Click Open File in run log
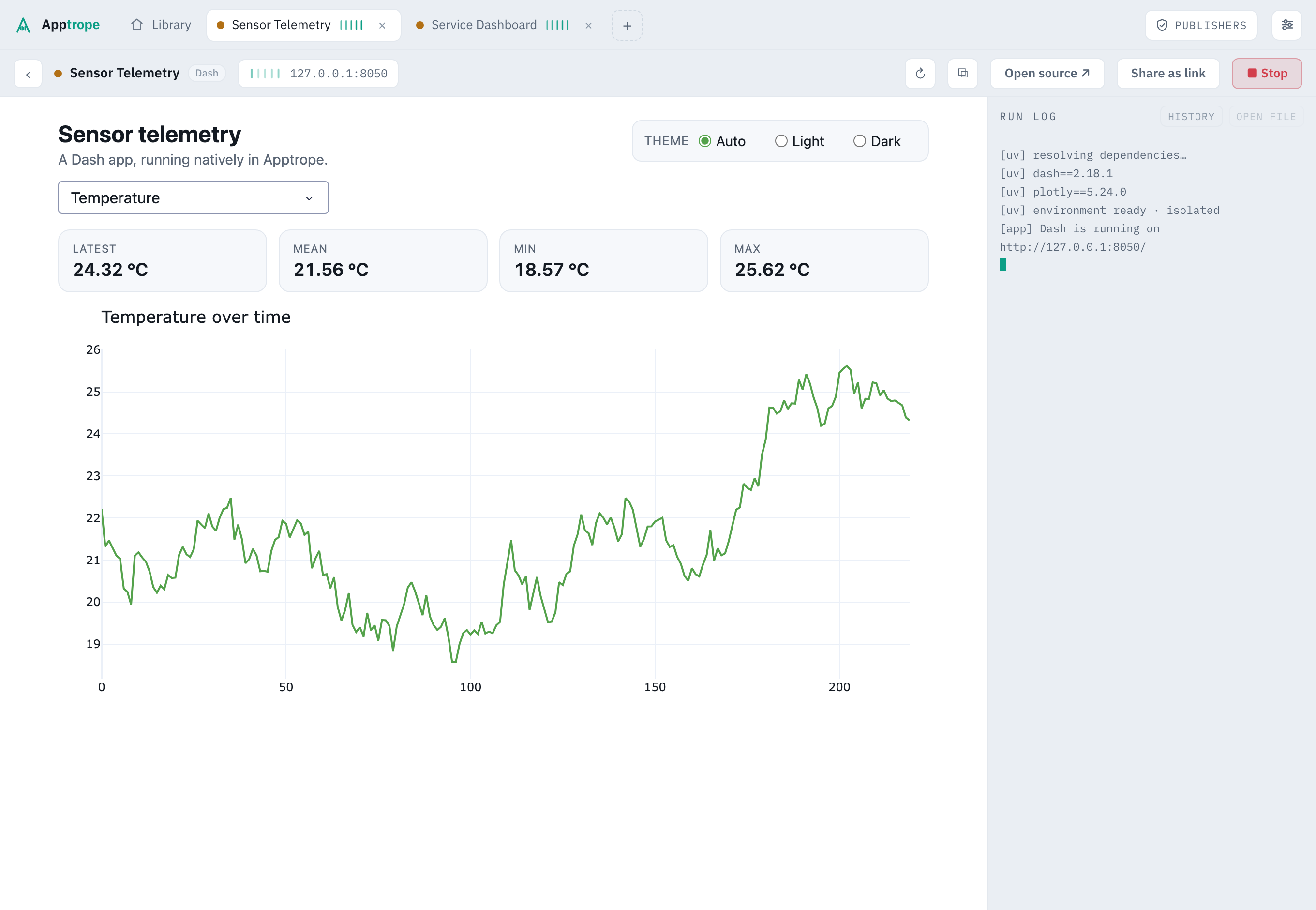 1266,116
